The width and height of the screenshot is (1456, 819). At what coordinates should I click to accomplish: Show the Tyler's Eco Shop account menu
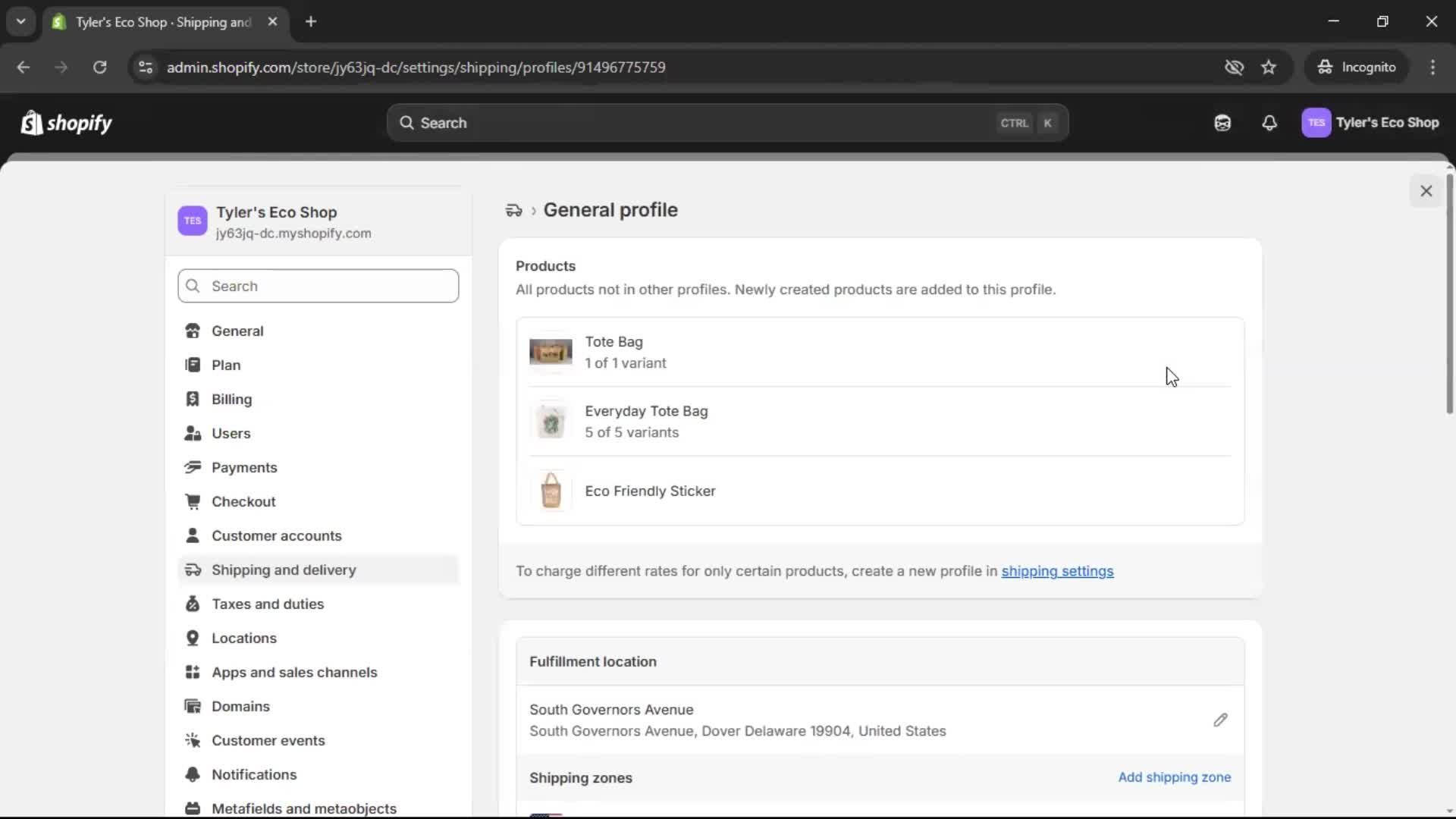tap(1371, 122)
